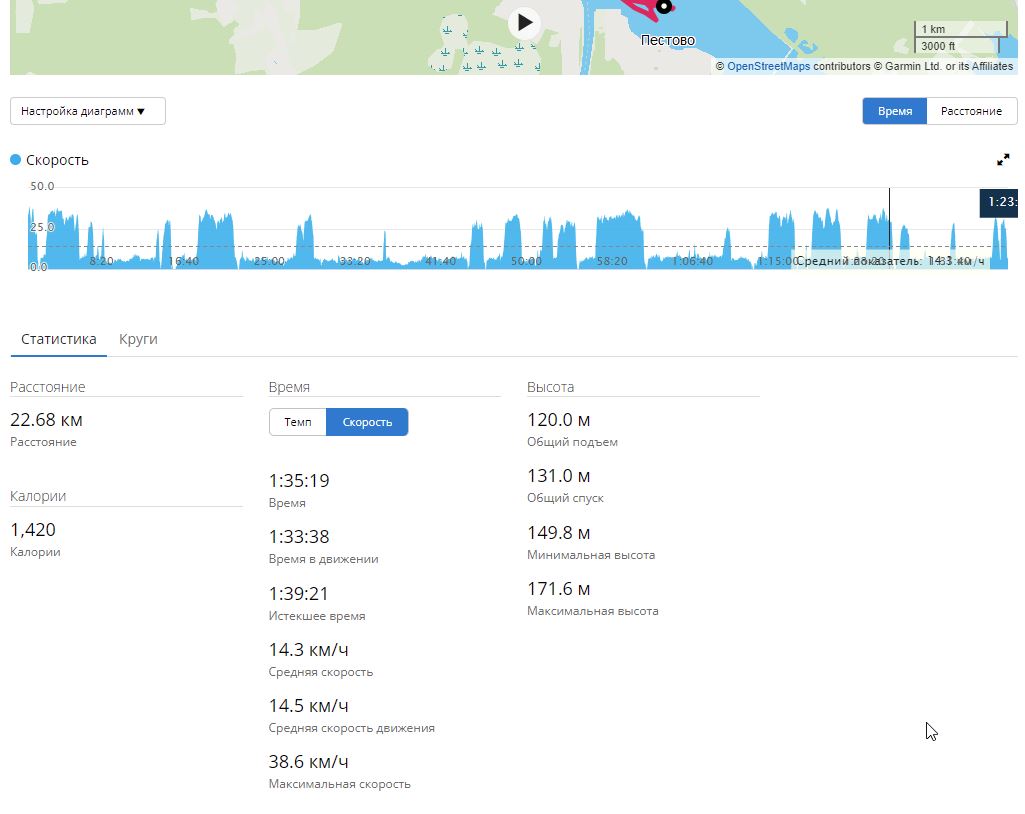Screen dimensions: 1025x814
Task: Open the OpenStreetMaps attribution link
Action: 768,66
